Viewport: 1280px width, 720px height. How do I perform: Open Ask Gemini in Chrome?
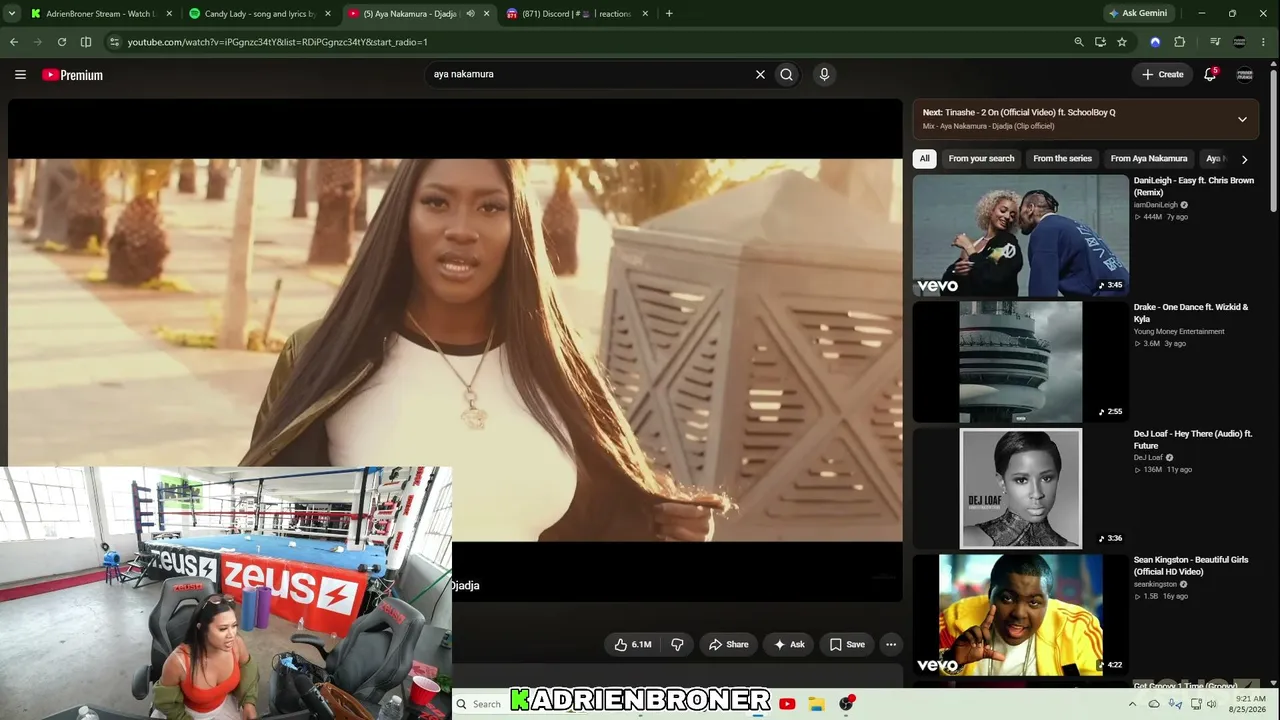[1137, 14]
